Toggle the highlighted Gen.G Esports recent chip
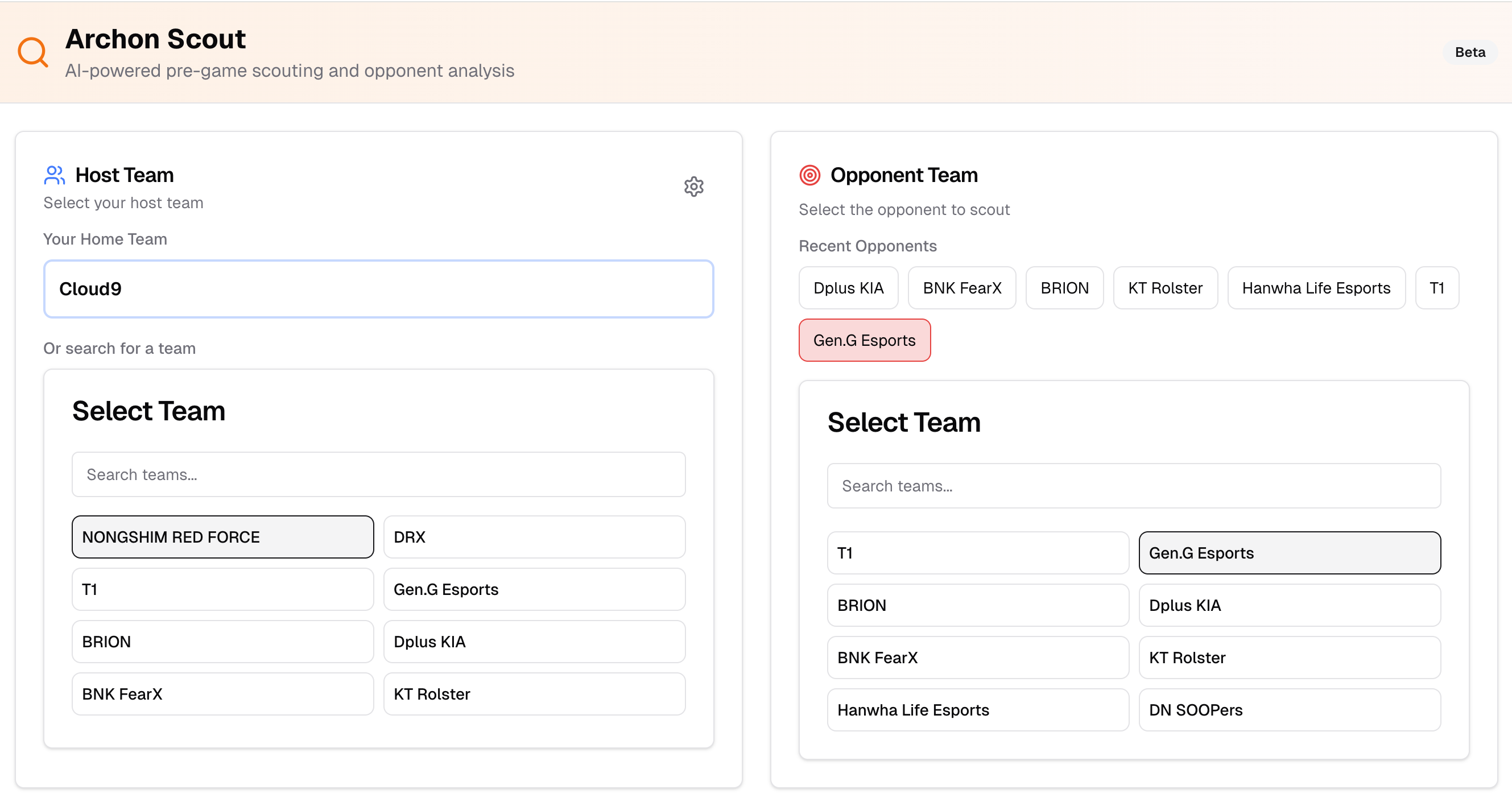This screenshot has height=802, width=1512. tap(864, 340)
